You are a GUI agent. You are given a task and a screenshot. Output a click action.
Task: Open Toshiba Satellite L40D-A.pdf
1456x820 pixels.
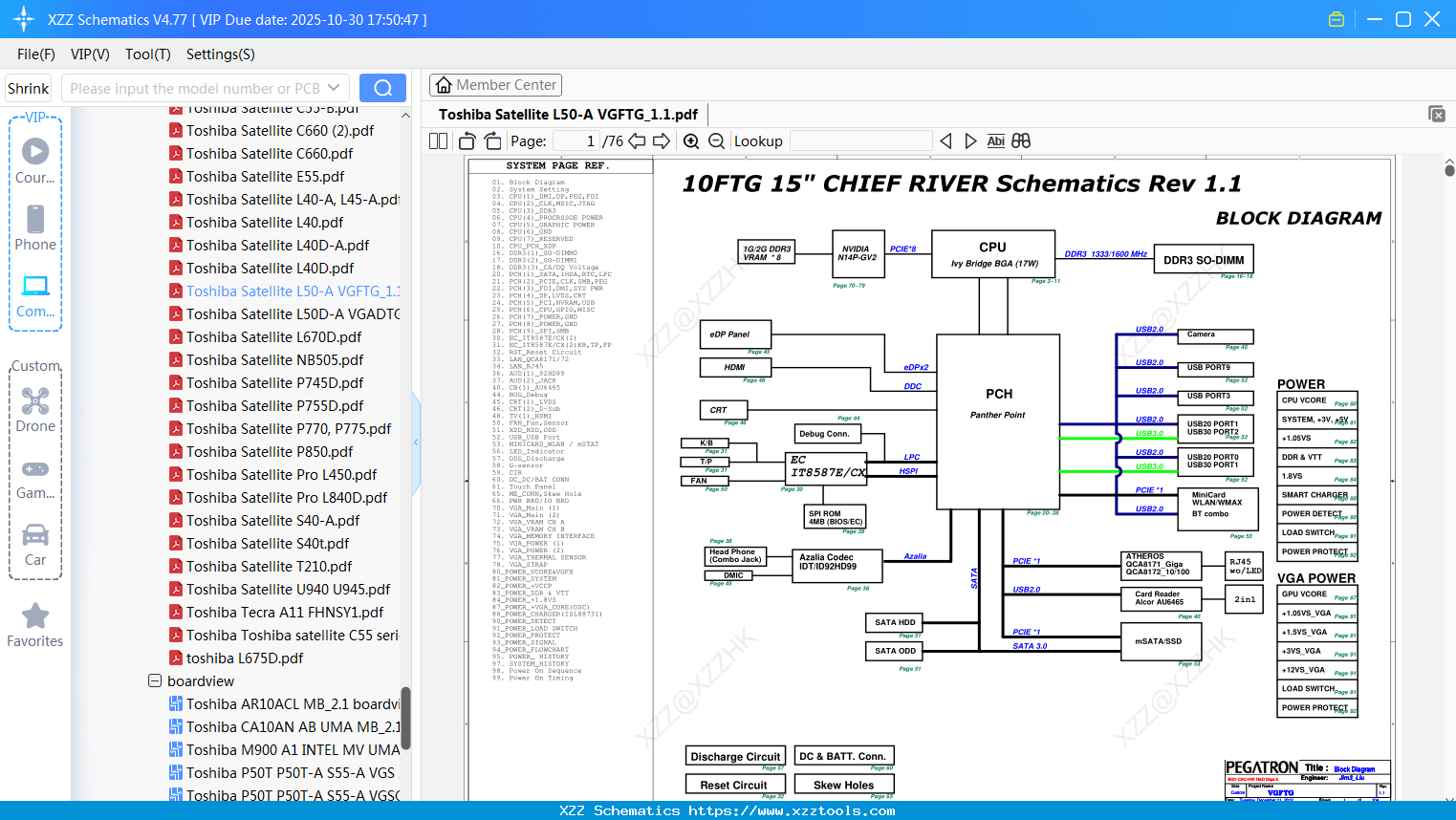[277, 246]
